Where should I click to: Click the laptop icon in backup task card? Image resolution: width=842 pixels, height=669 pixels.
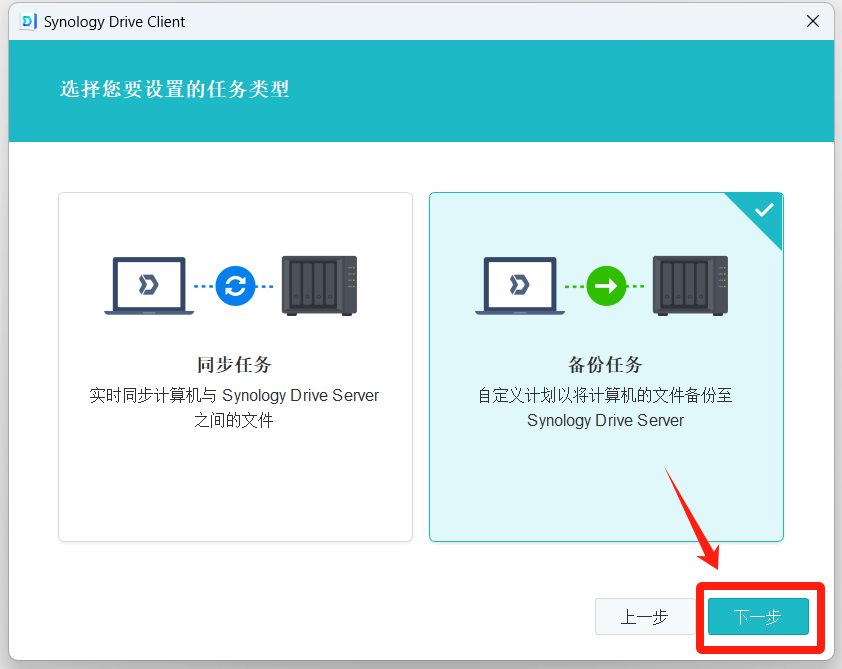[520, 286]
